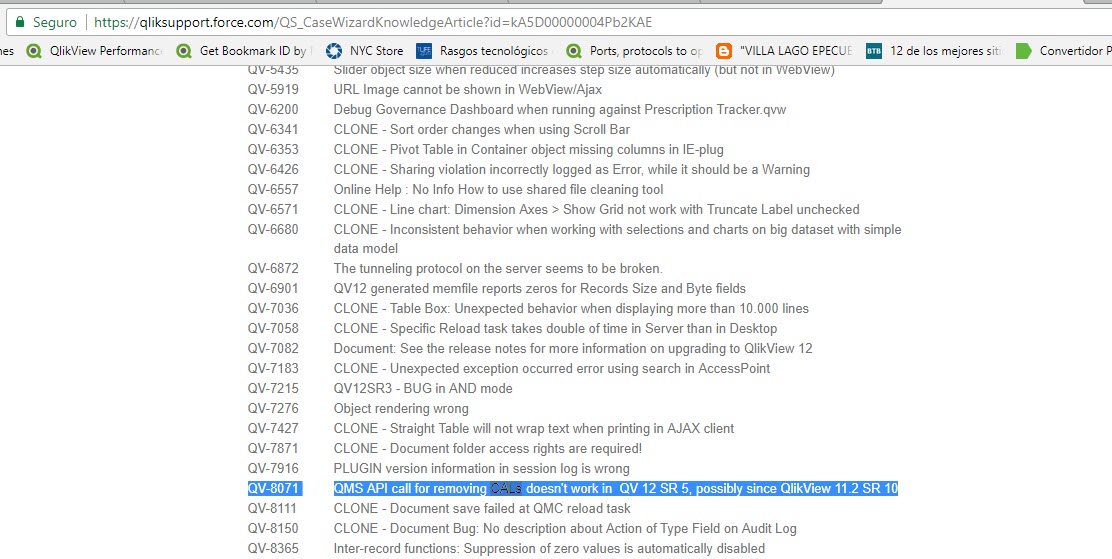Open Ports, protocols bookmark icon
Image resolution: width=1112 pixels, height=559 pixels.
[x=574, y=51]
